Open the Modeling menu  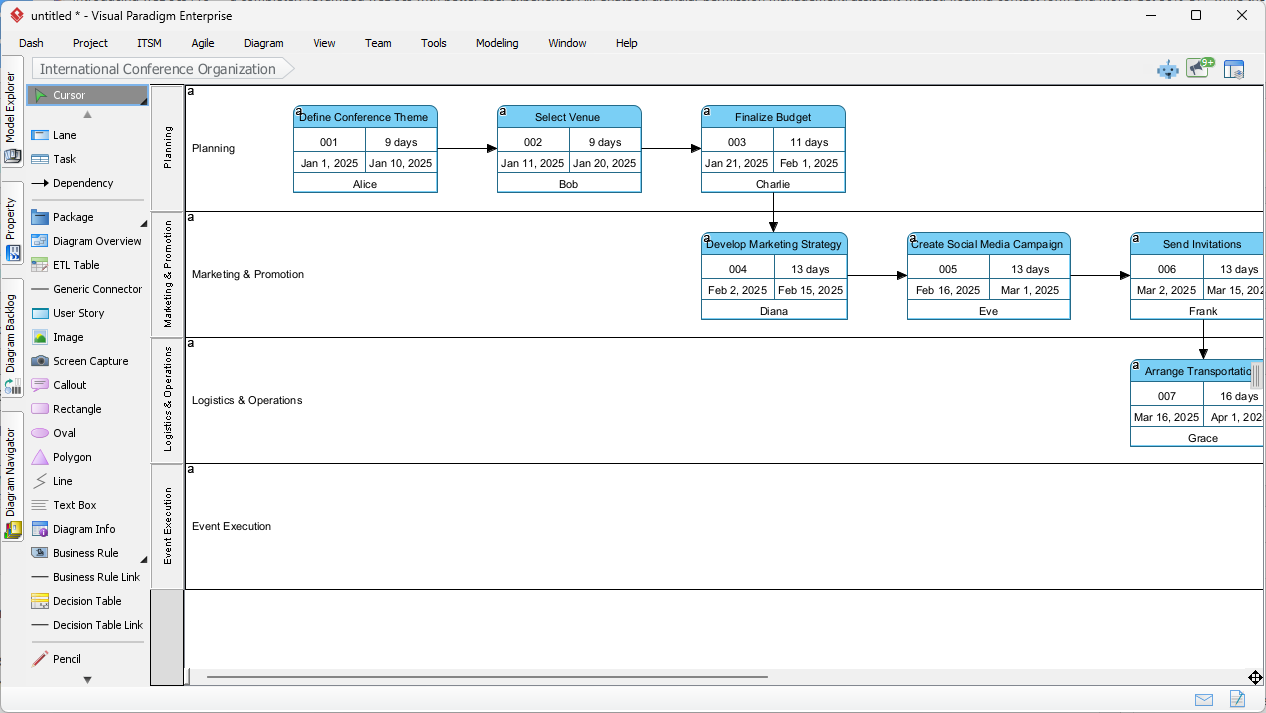[x=497, y=43]
